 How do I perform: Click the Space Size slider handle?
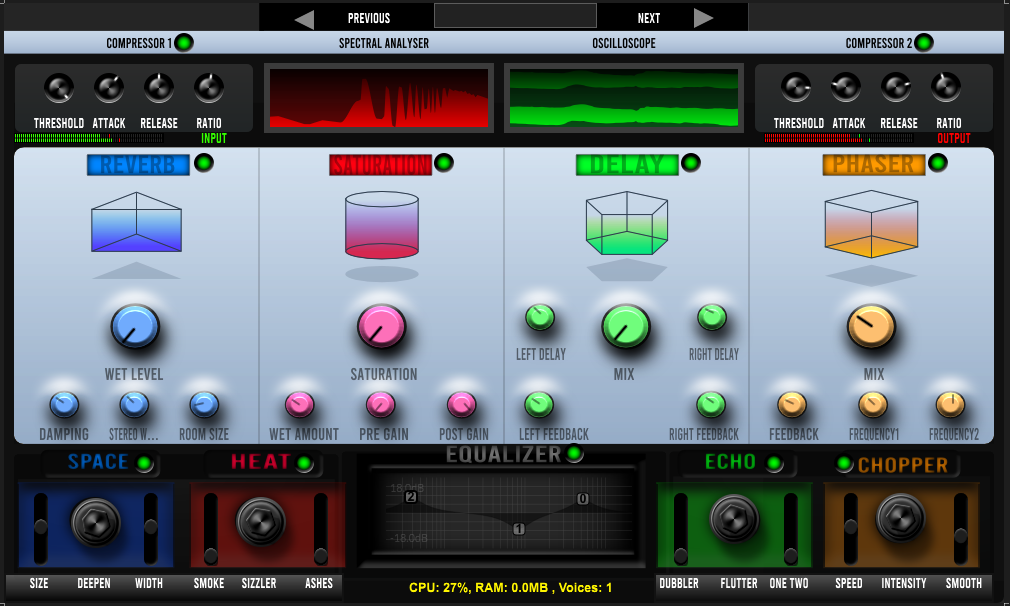pyautogui.click(x=41, y=527)
